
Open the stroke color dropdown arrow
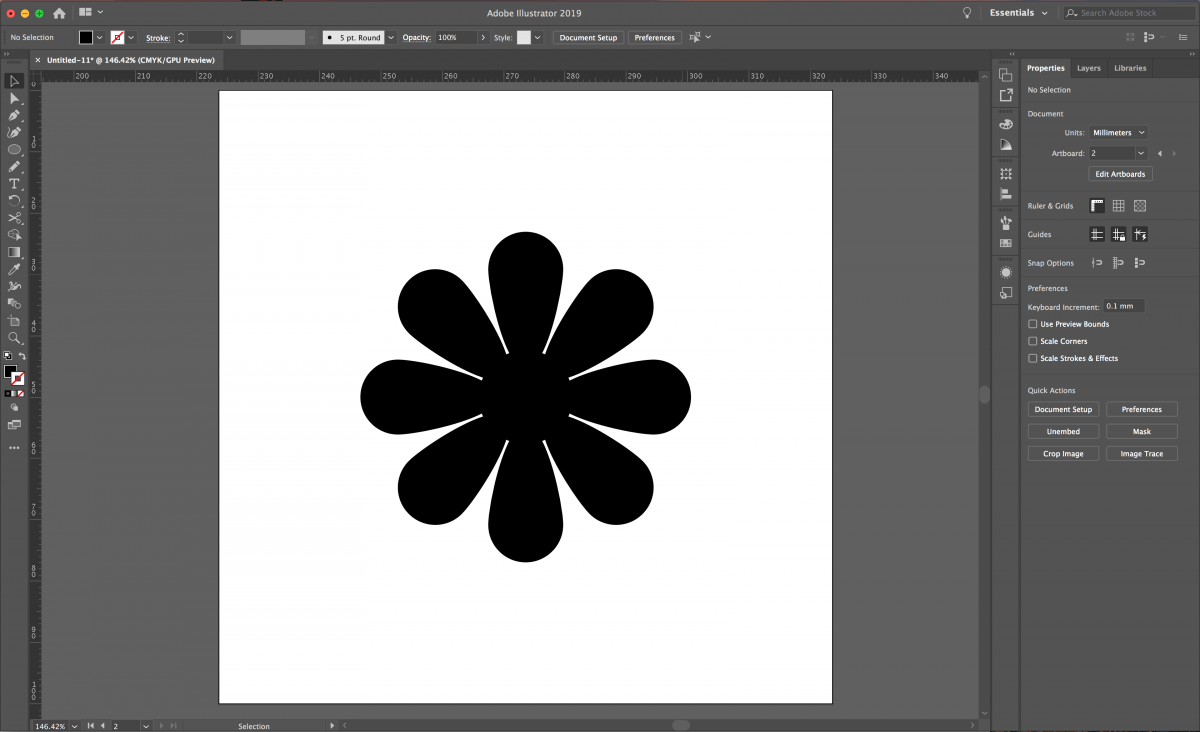point(131,37)
